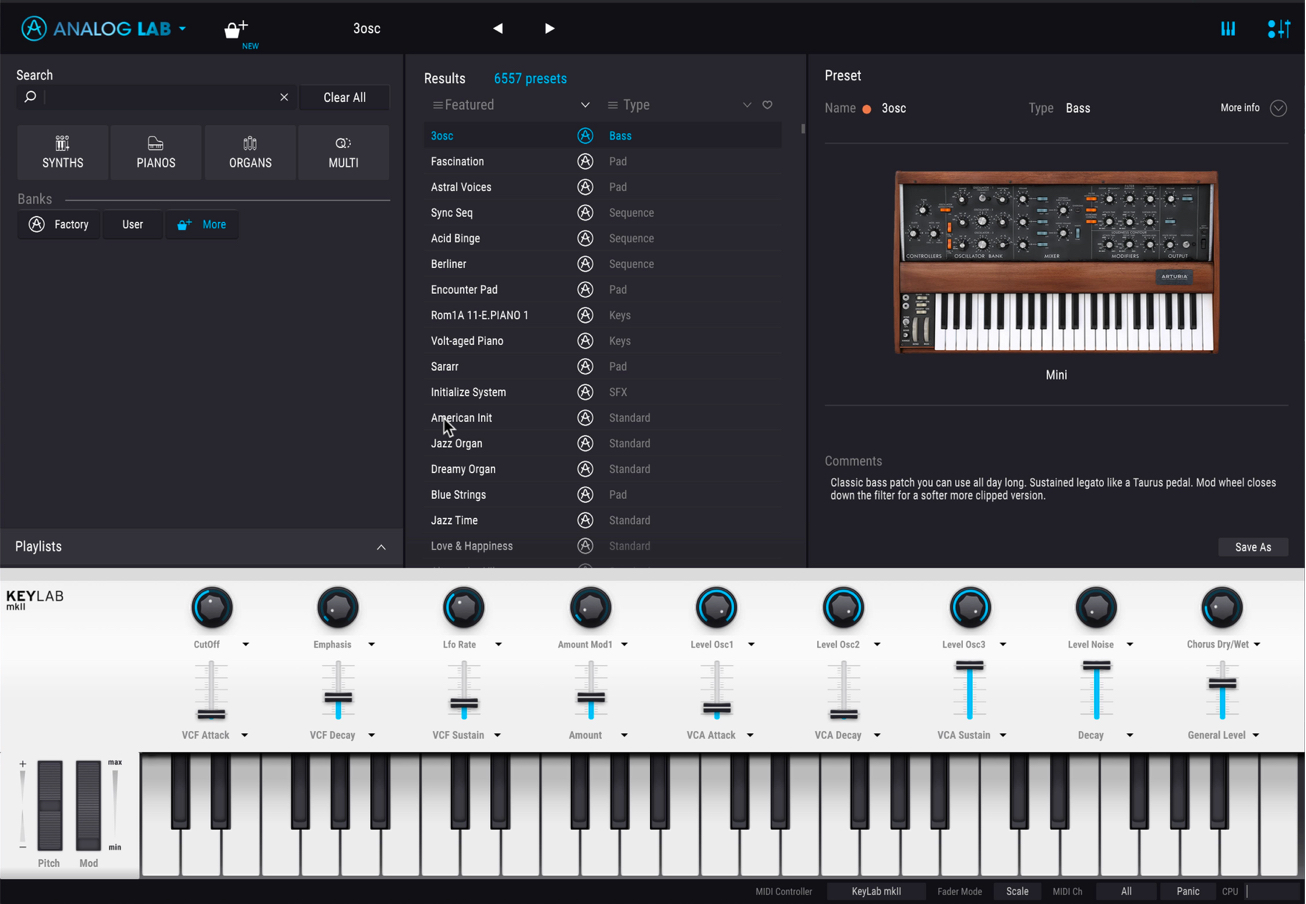Filter results by the ORGANS category
This screenshot has height=904, width=1306.
[250, 152]
